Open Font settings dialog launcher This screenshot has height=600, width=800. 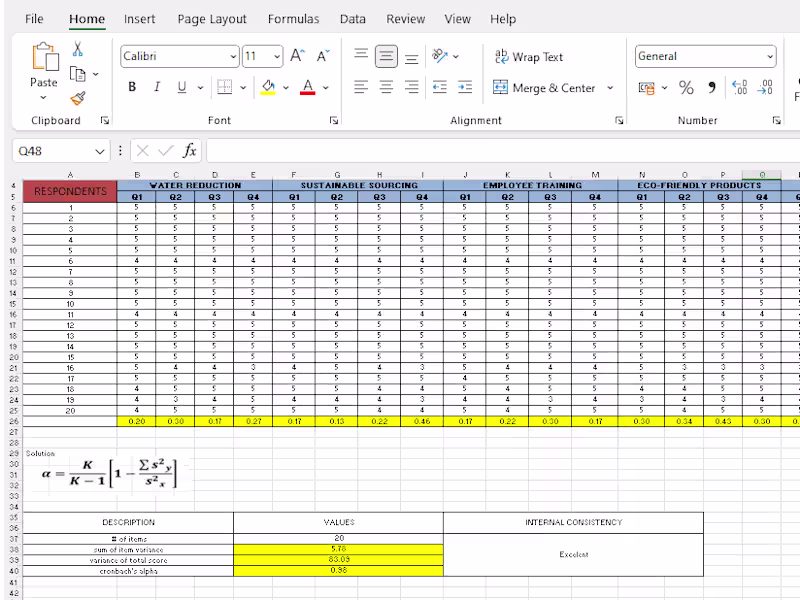334,120
